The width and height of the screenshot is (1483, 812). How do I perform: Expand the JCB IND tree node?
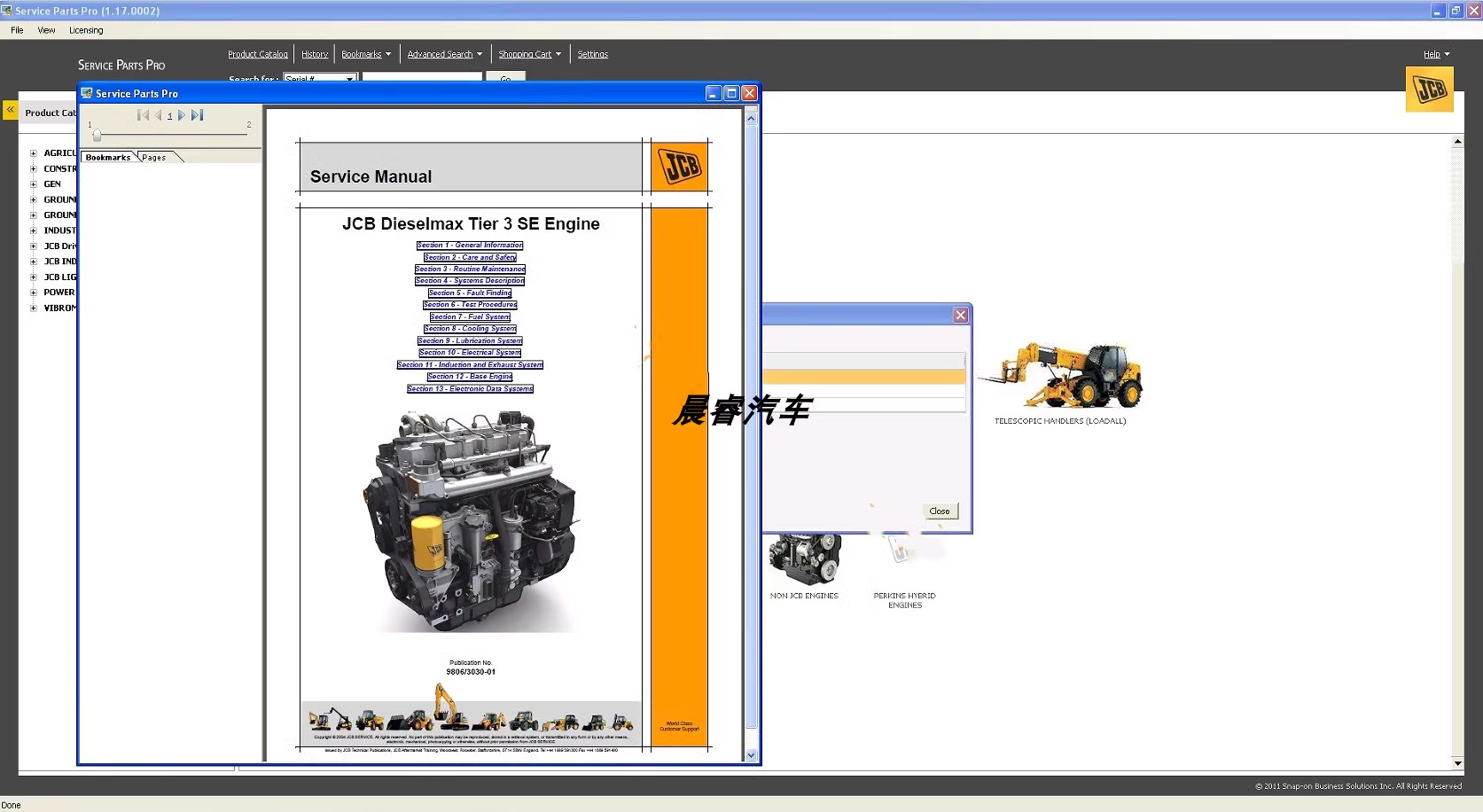pos(34,262)
